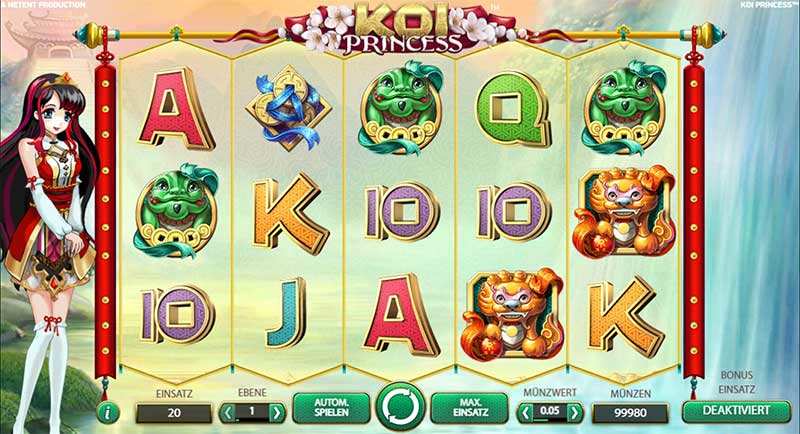
Task: Click the teal J symbol
Action: coord(286,313)
